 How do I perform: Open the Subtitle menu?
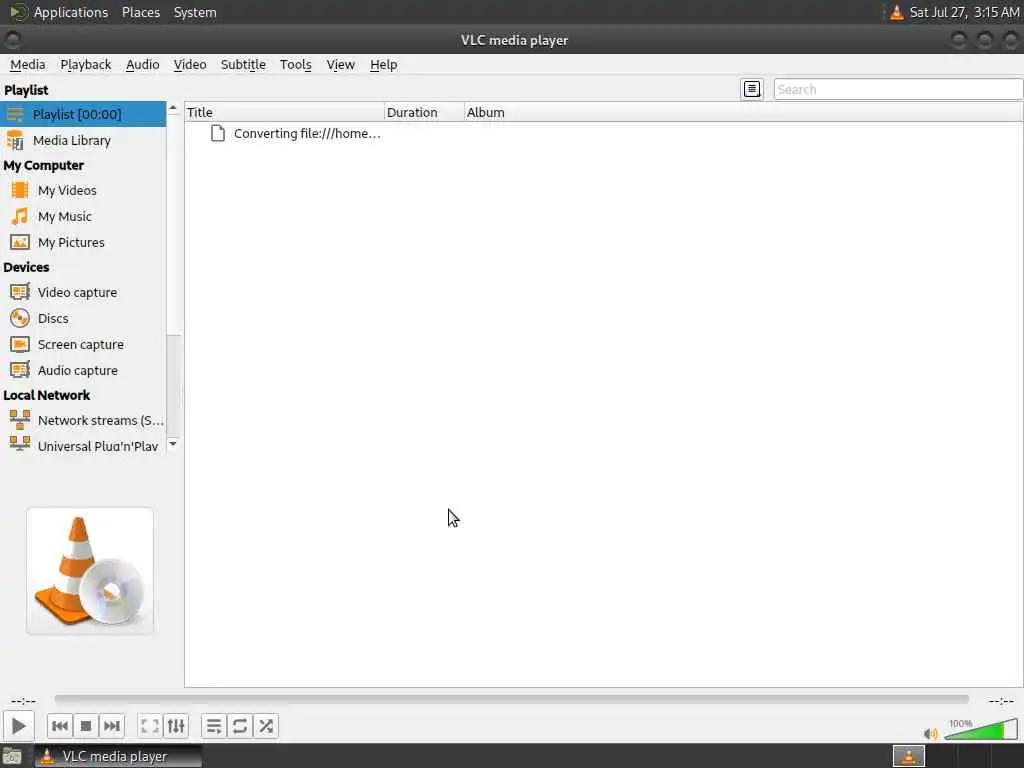(243, 64)
